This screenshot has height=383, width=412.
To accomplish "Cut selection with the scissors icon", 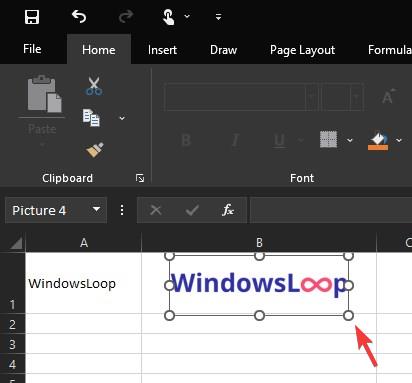I will click(94, 86).
